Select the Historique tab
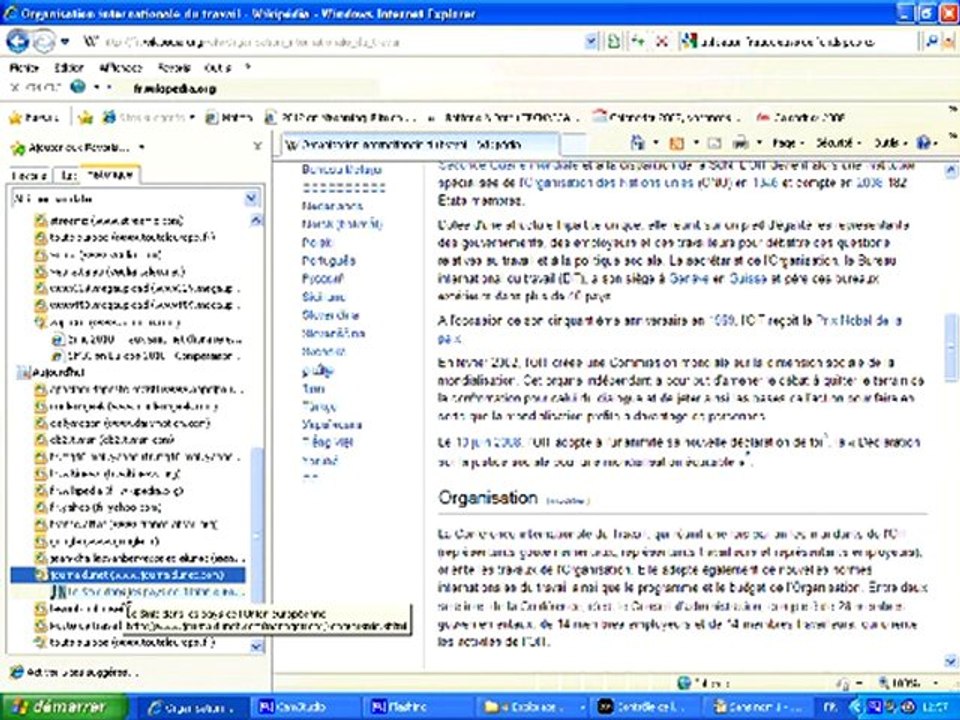The height and width of the screenshot is (720, 960). 110,175
